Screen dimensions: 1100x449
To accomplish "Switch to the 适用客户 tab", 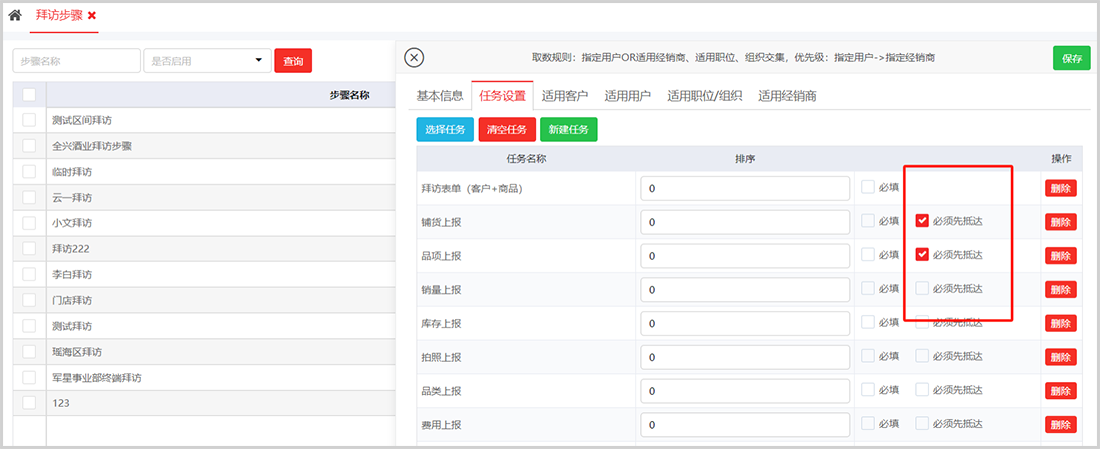I will tap(565, 96).
